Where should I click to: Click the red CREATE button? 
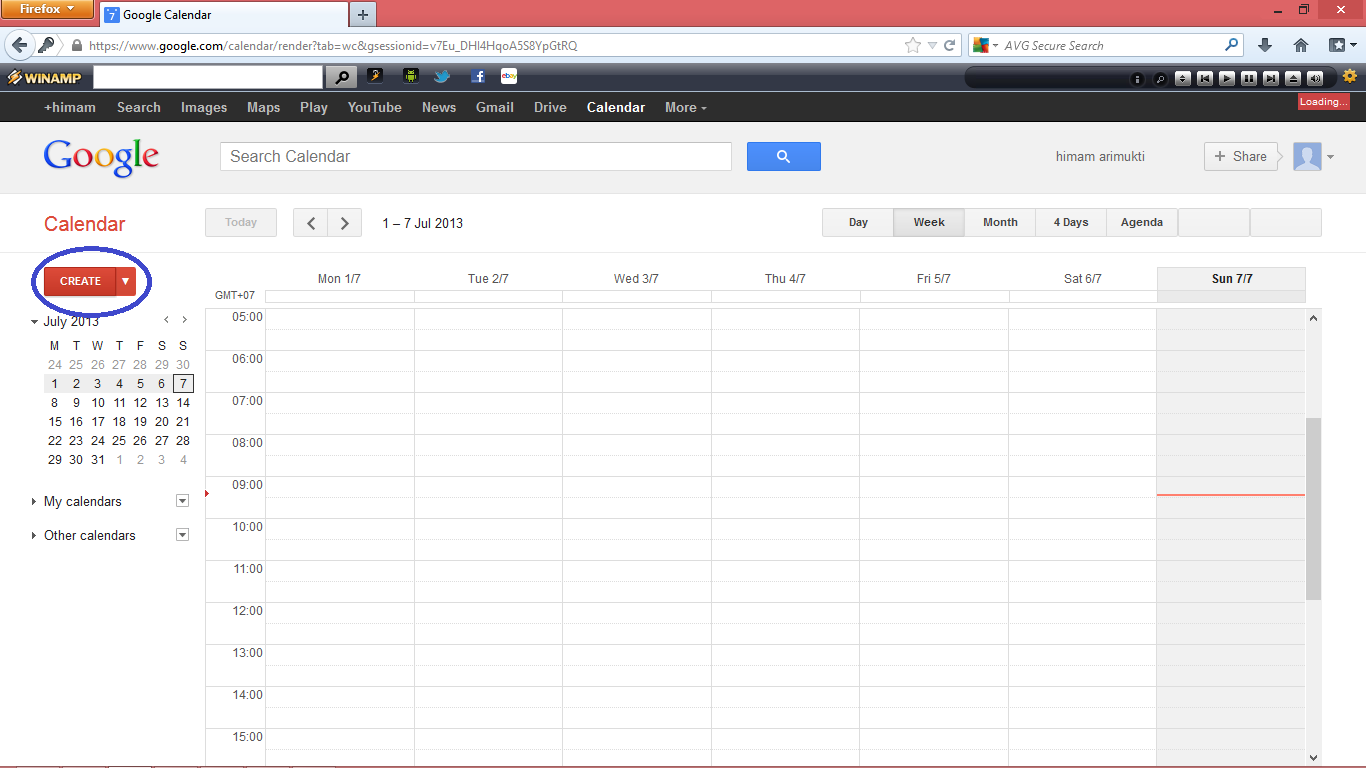click(x=80, y=281)
